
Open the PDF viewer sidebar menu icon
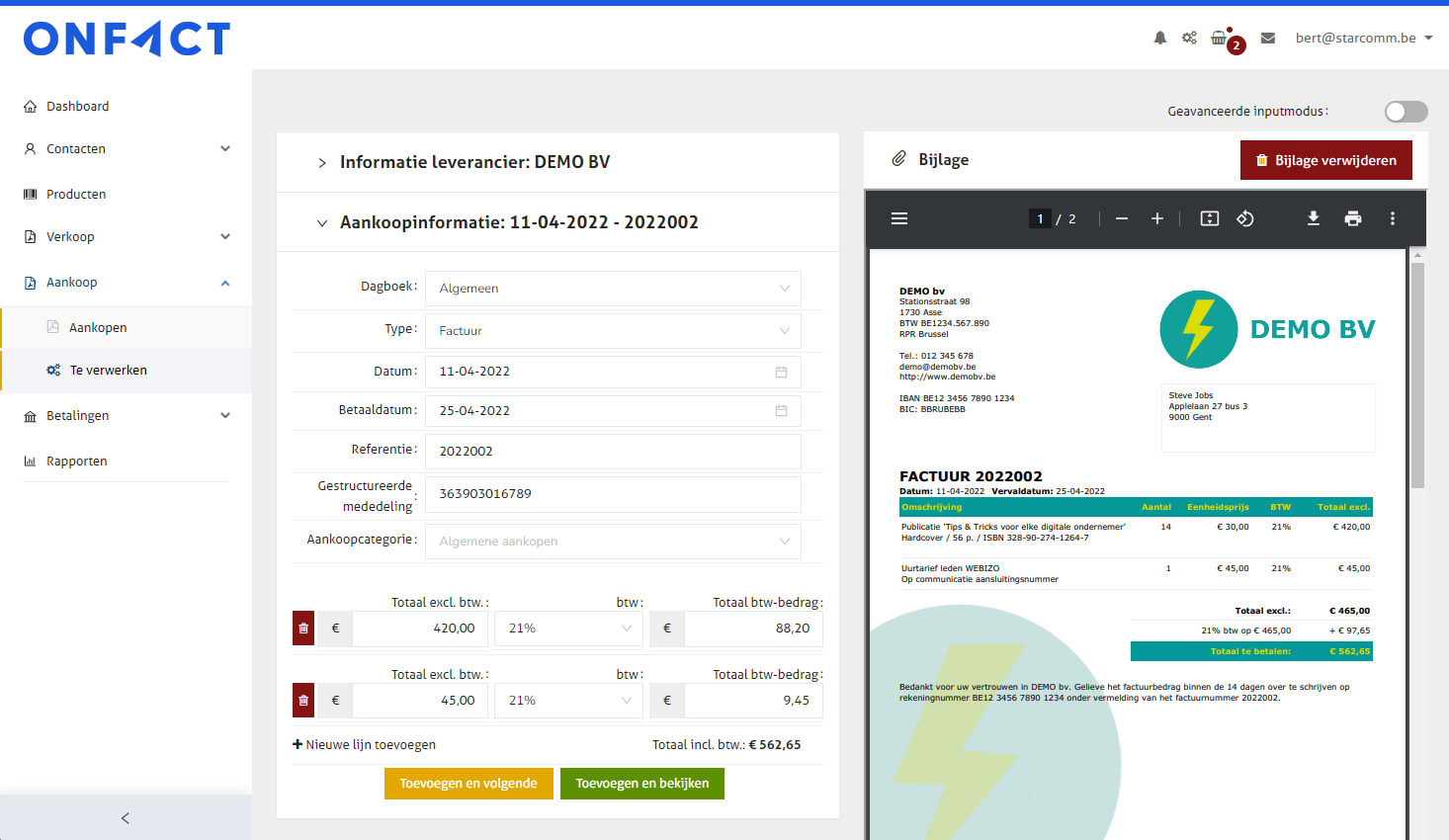[899, 218]
